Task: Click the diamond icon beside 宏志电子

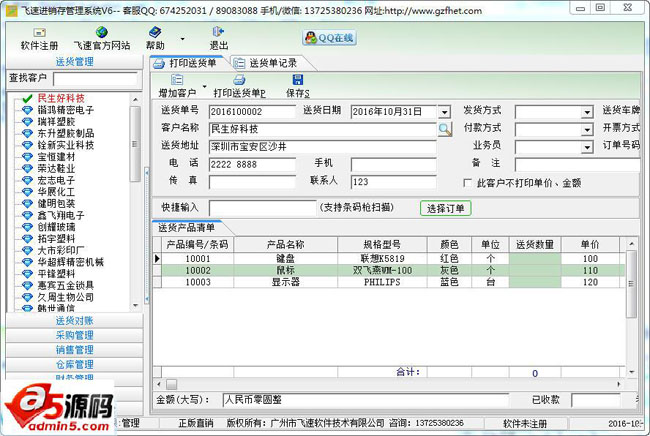Action: 27,180
